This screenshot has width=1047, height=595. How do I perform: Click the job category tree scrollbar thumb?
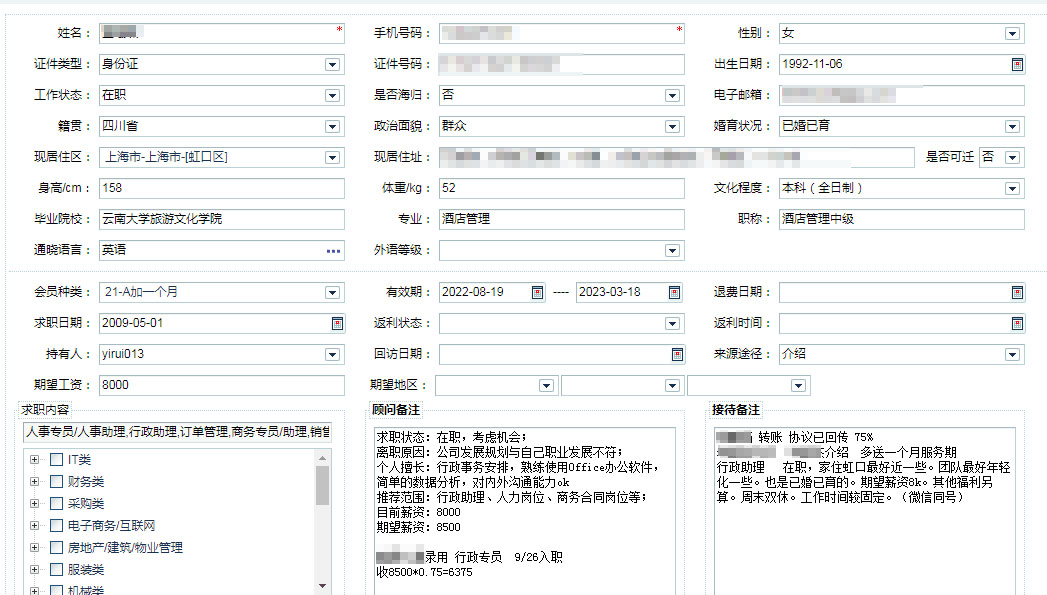(x=323, y=485)
